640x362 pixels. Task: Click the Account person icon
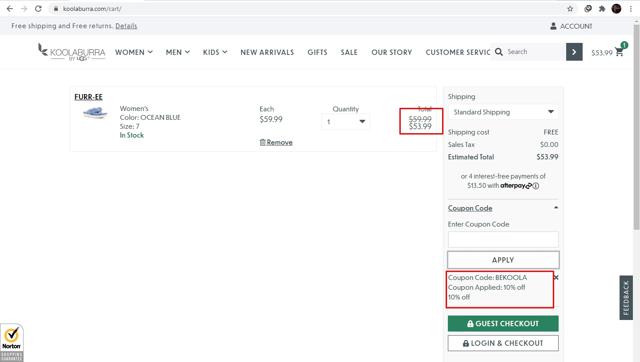coord(553,26)
